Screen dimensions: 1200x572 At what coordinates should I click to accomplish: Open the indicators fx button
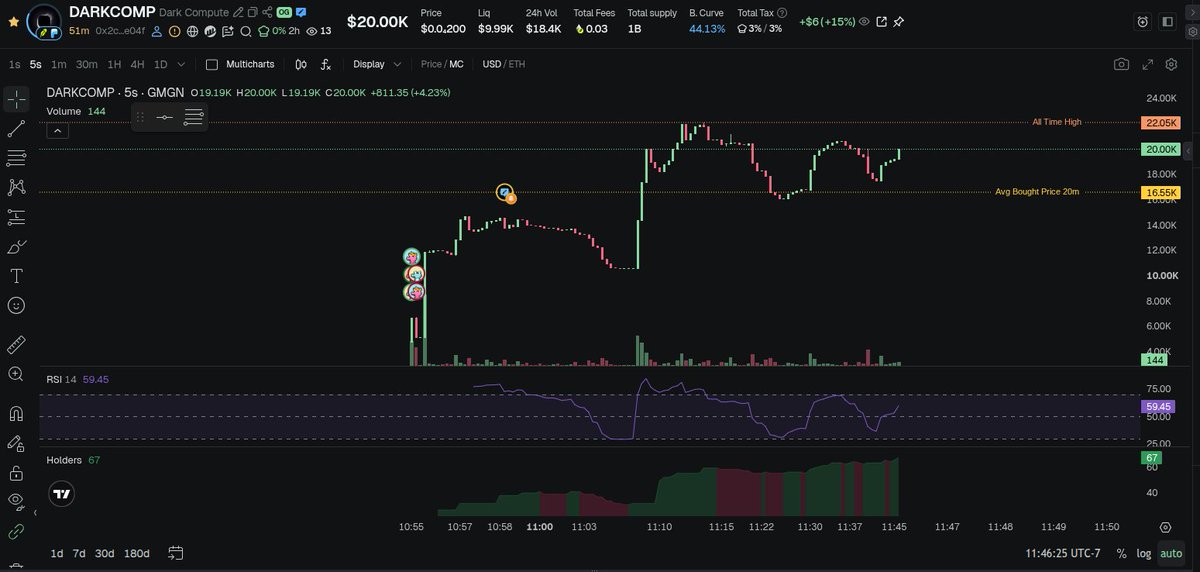[326, 64]
